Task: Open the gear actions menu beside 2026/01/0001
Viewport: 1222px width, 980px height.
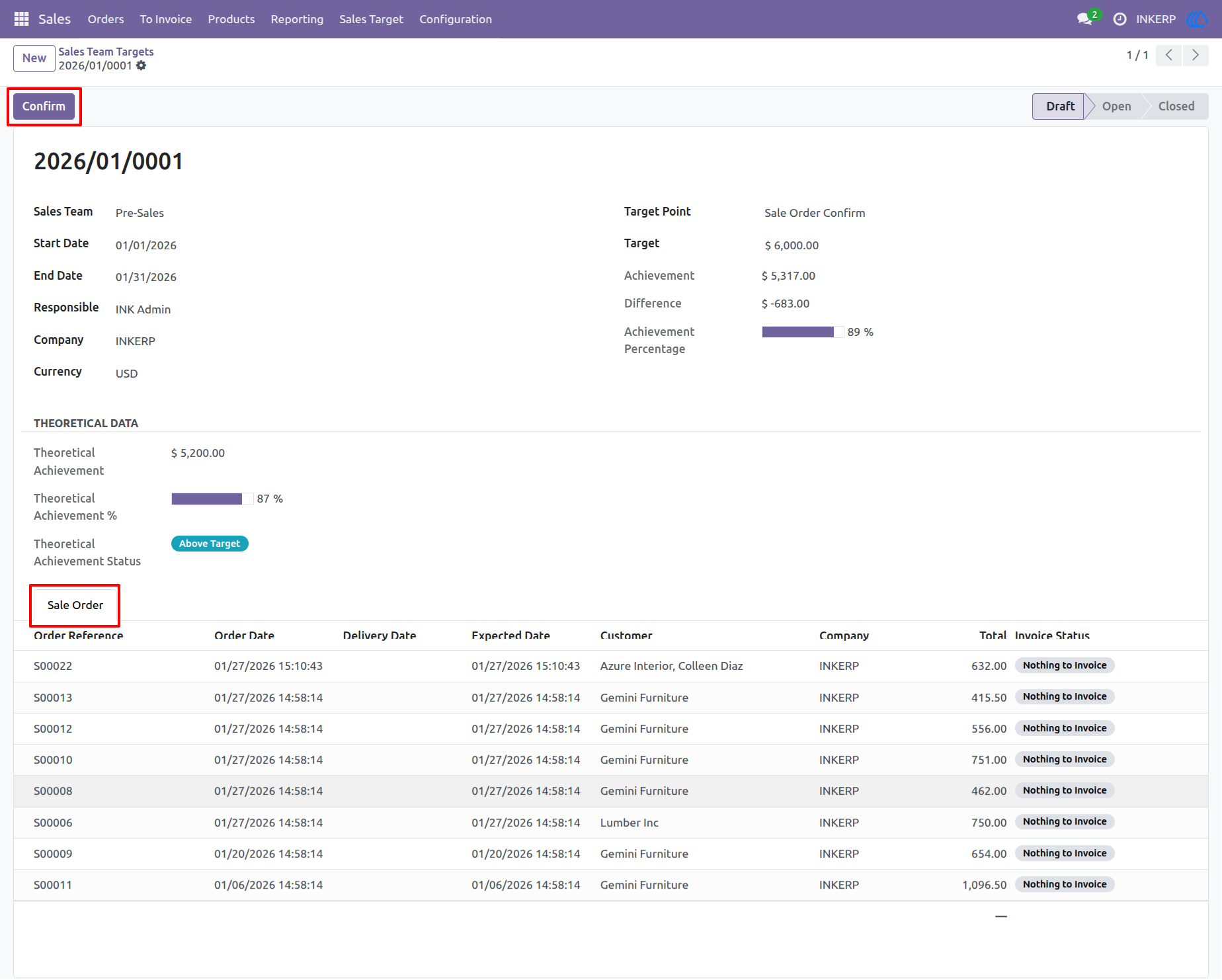Action: (x=141, y=65)
